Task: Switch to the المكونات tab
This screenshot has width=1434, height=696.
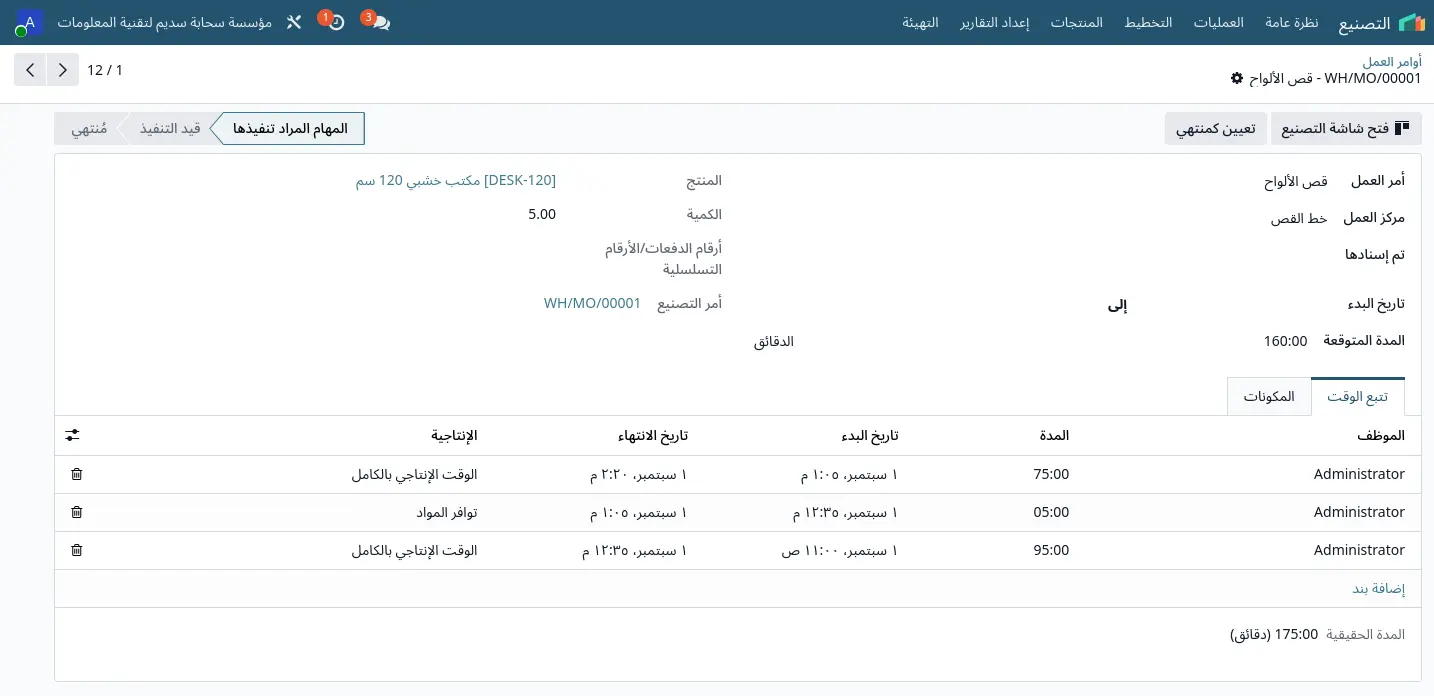Action: coord(1269,397)
